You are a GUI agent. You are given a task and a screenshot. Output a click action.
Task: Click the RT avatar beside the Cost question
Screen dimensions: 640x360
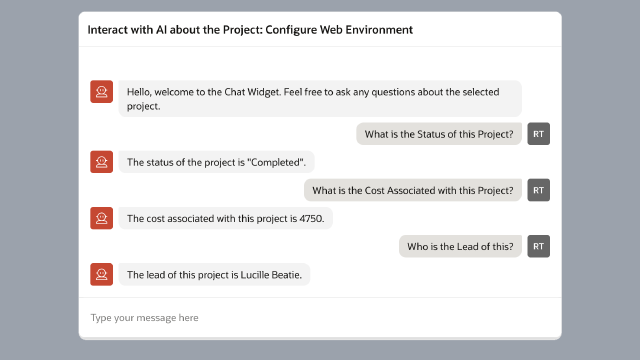coord(538,190)
